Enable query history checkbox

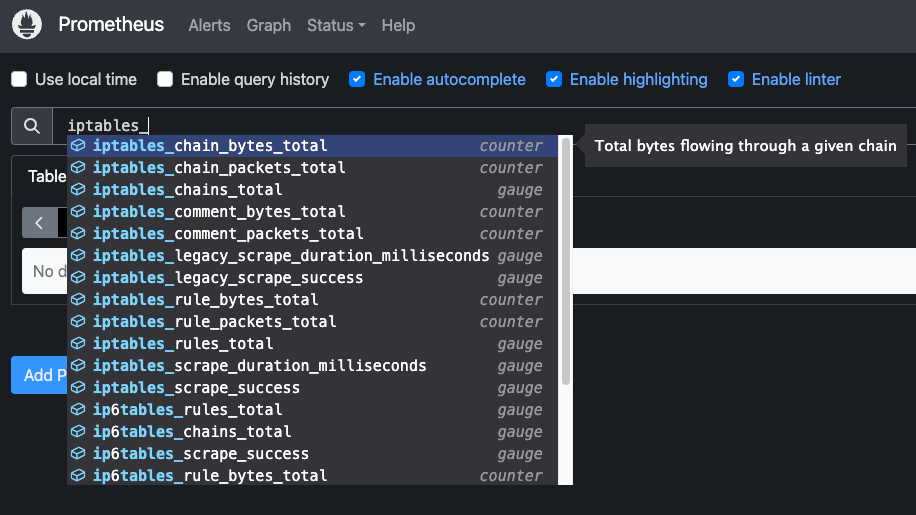tap(165, 79)
